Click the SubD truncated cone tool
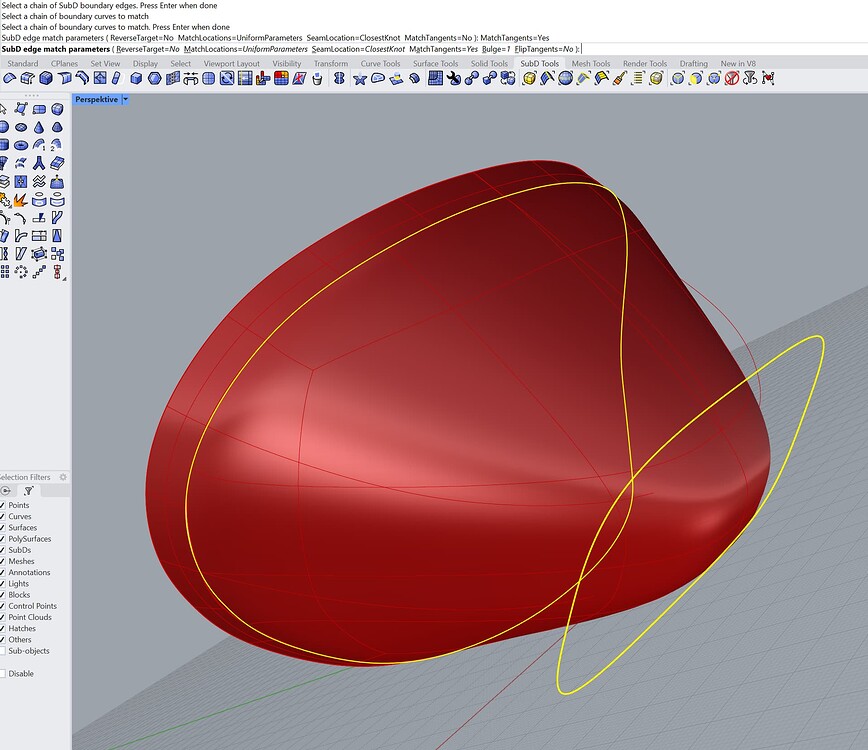Image resolution: width=868 pixels, height=750 pixels. click(57, 127)
